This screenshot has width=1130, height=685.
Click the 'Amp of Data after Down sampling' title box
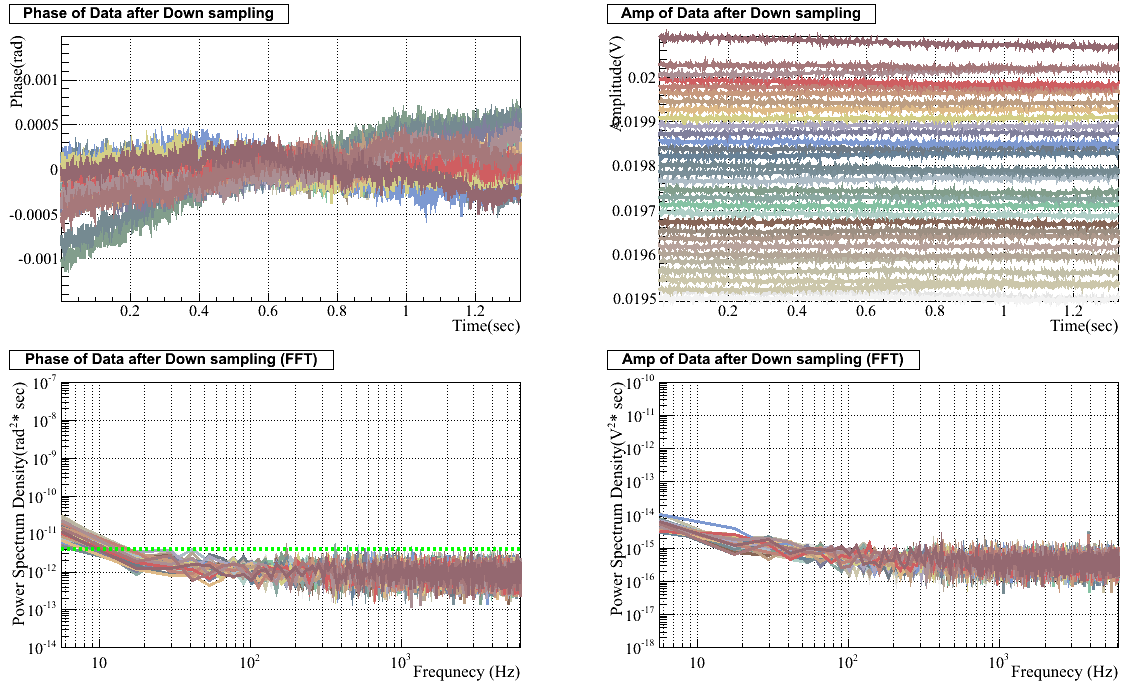[x=741, y=14]
